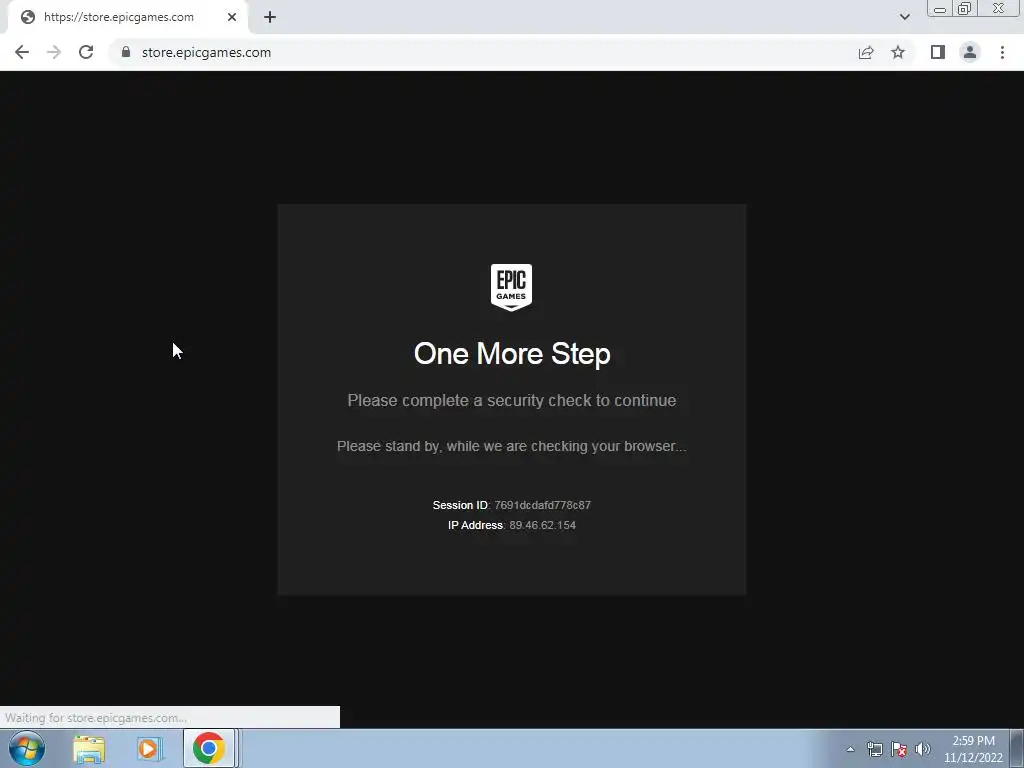Open Windows Start menu
Viewport: 1024px width, 768px height.
[x=27, y=748]
